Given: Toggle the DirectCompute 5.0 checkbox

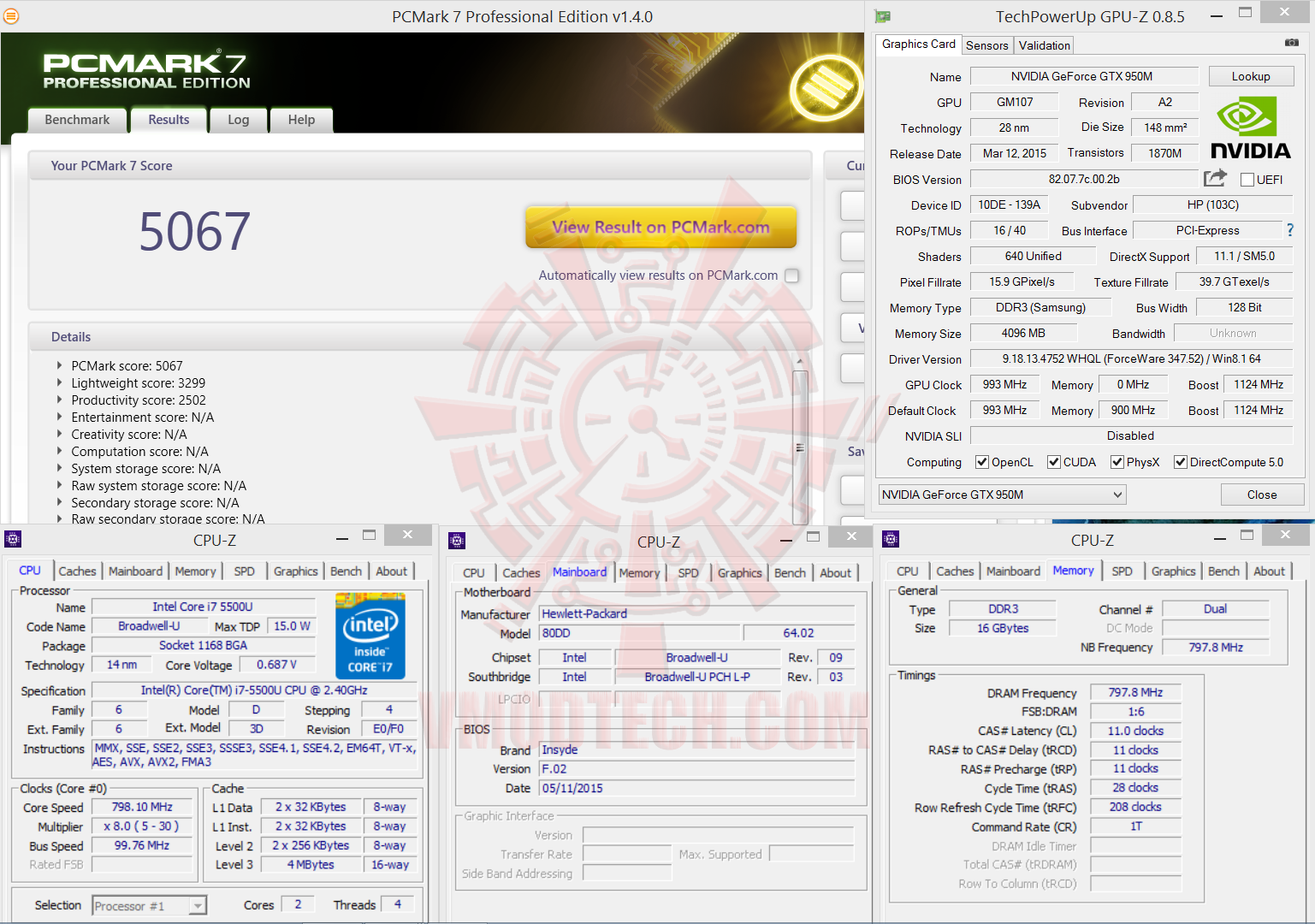Looking at the screenshot, I should coord(1181,462).
